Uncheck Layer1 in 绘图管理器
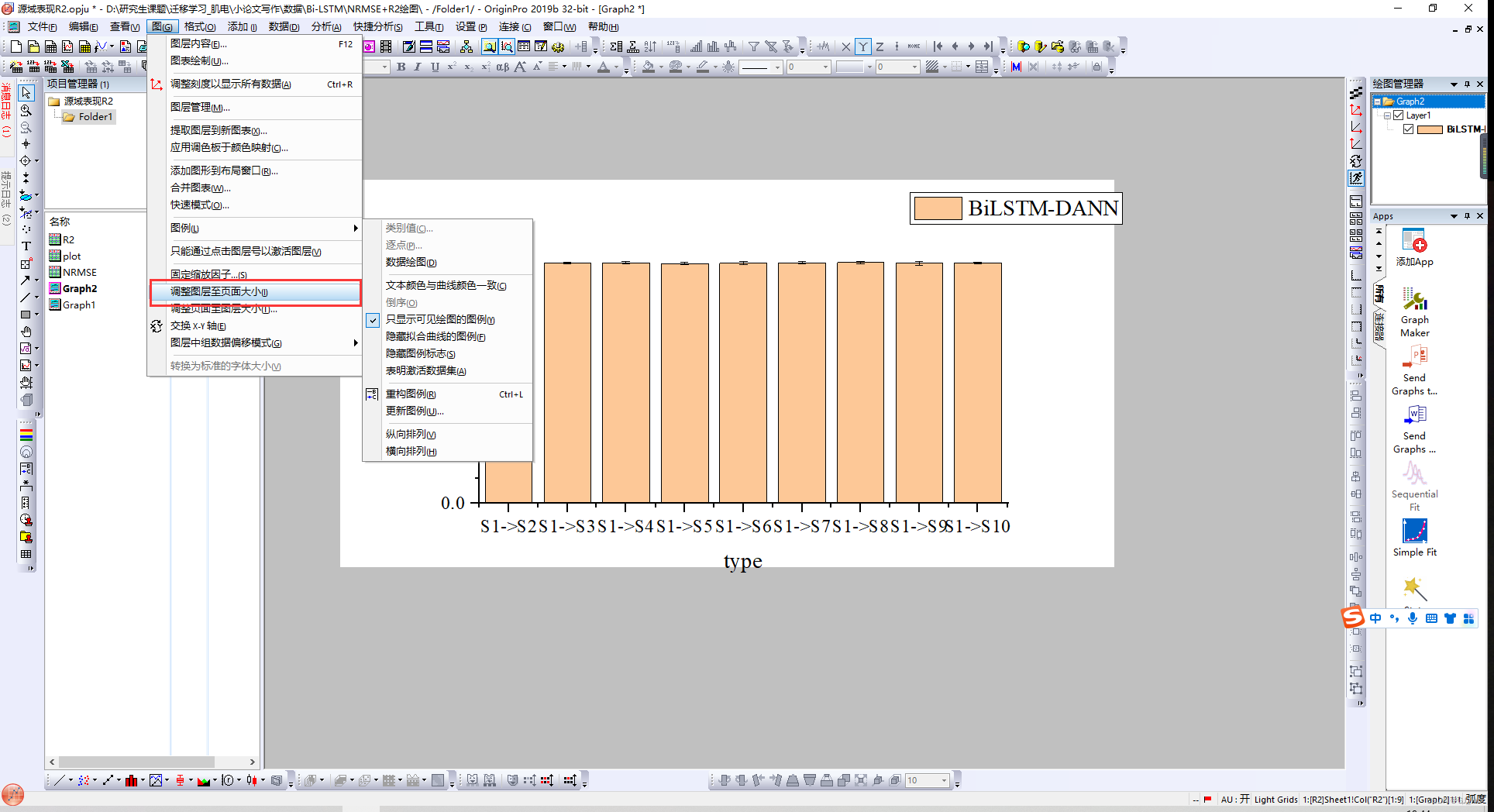Image resolution: width=1494 pixels, height=812 pixels. pyautogui.click(x=1399, y=115)
